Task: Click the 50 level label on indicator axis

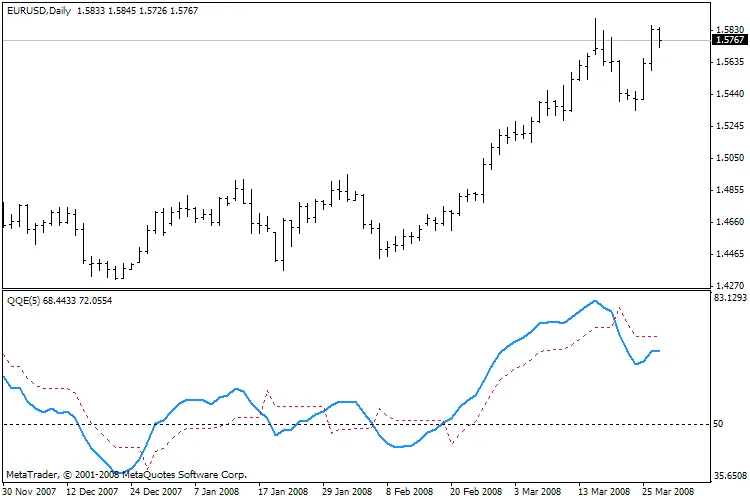Action: [x=717, y=424]
